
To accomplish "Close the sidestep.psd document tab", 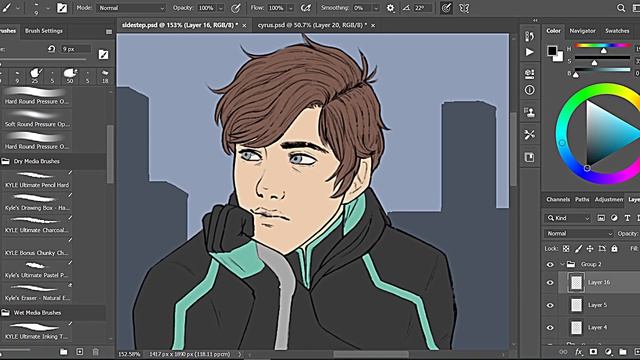I will (244, 25).
